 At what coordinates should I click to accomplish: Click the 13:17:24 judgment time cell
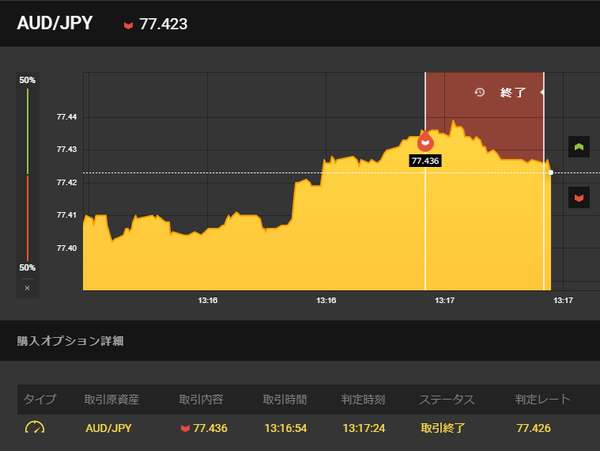coord(364,428)
